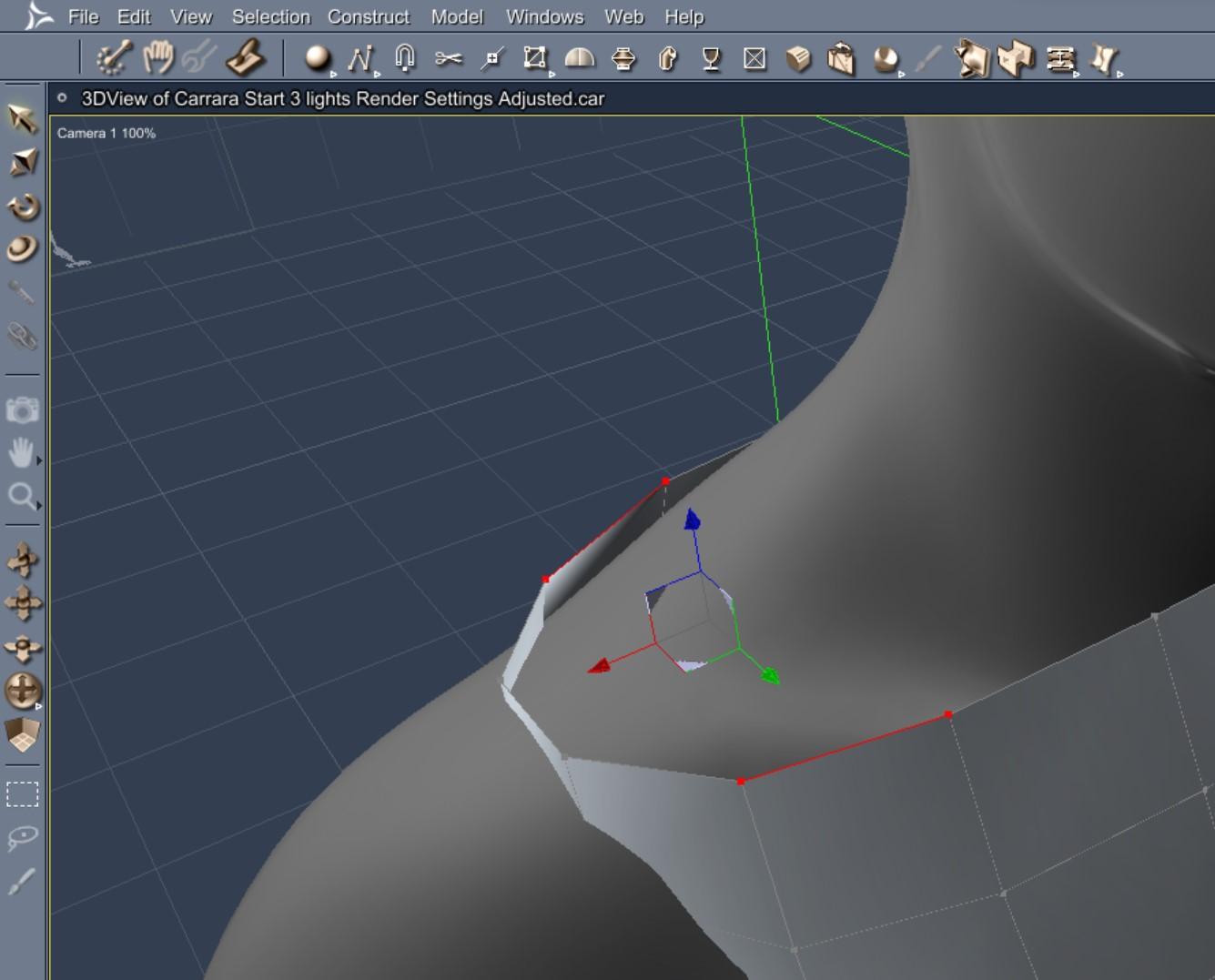Select the round four-arrow camera tool
This screenshot has height=980, width=1215.
coord(23,691)
